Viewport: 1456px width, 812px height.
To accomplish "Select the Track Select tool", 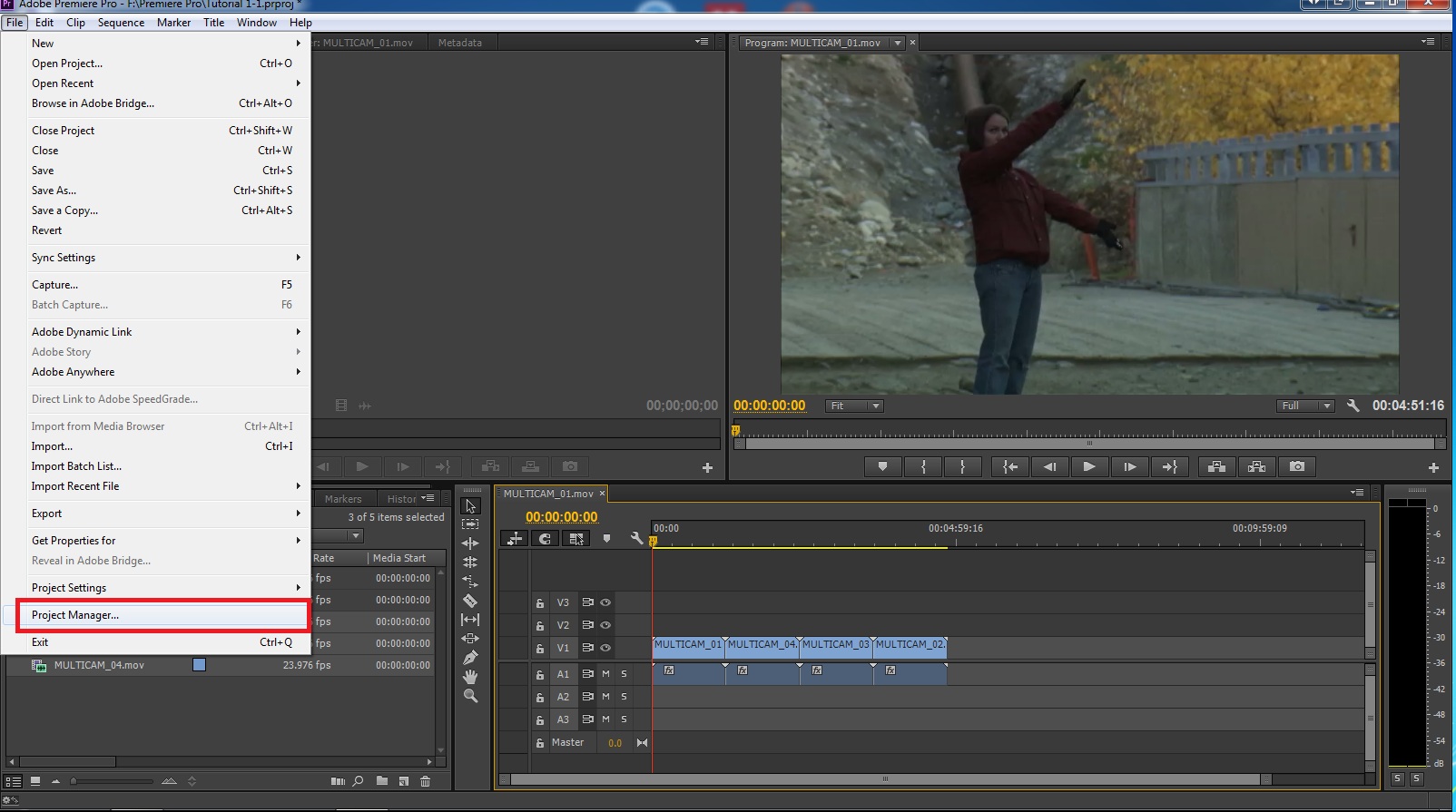I will [470, 524].
